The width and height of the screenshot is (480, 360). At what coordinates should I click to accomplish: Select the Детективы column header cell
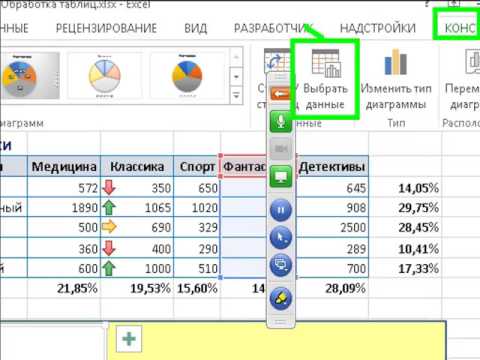[x=332, y=166]
